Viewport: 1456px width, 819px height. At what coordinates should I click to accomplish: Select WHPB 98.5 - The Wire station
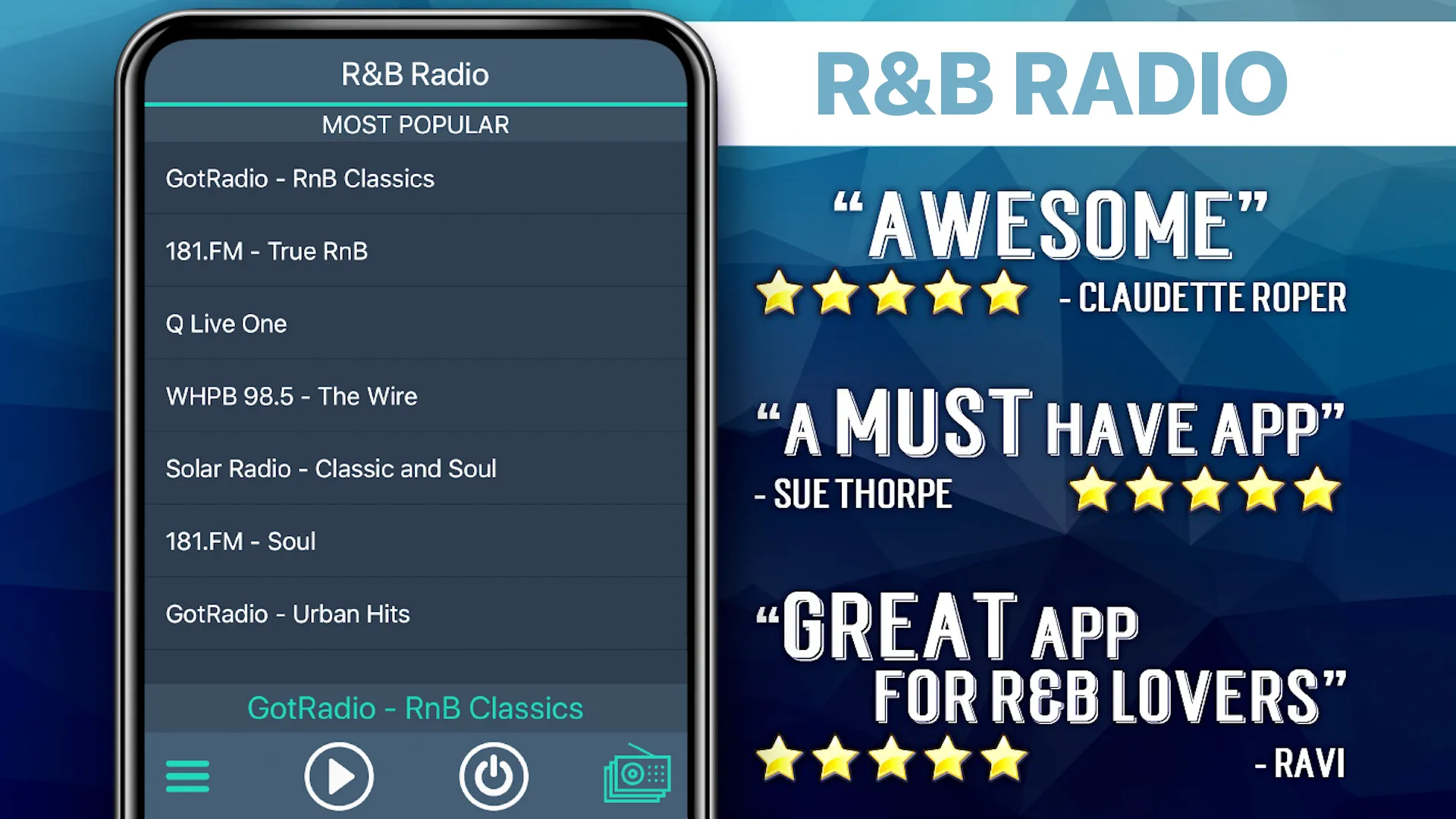(x=415, y=396)
